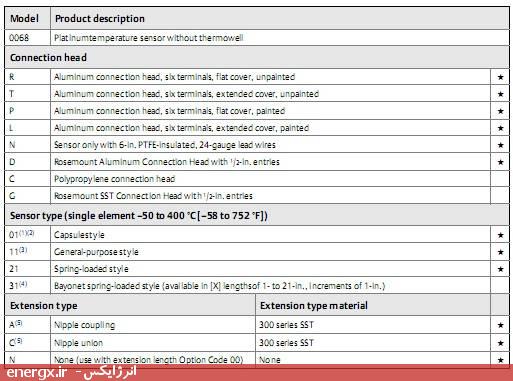The height and width of the screenshot is (381, 513).
Task: Click the energx.ir watermark link
Action: pos(37,372)
